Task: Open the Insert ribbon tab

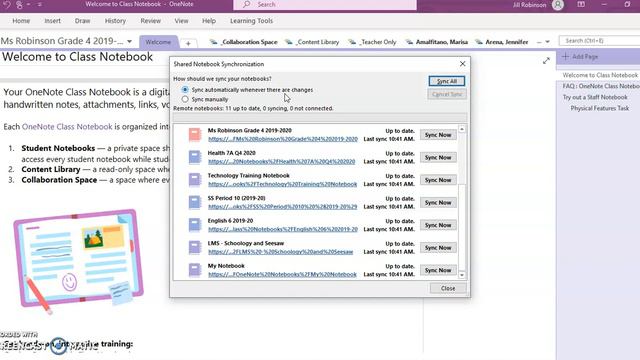Action: click(x=52, y=21)
